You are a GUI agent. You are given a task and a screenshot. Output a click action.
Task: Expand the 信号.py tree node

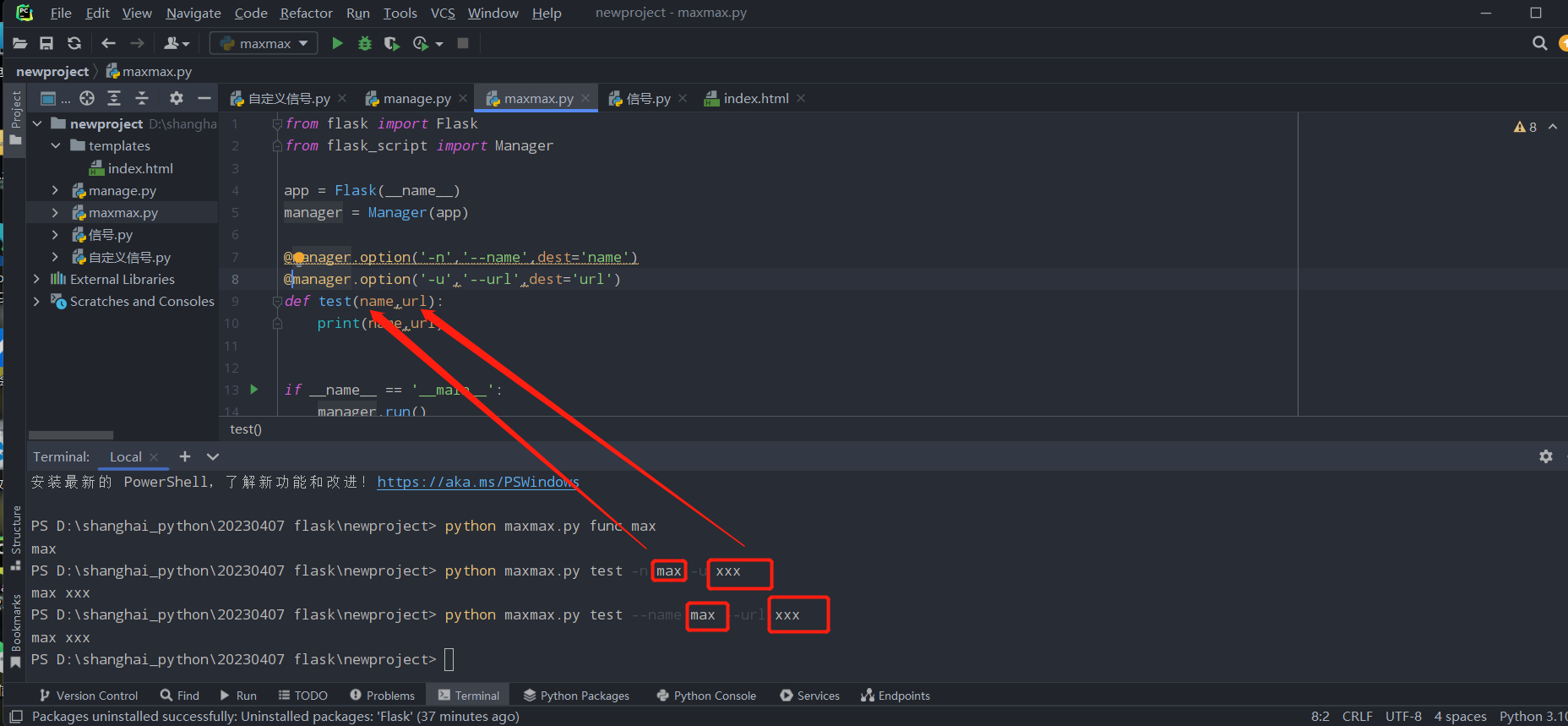tap(56, 234)
